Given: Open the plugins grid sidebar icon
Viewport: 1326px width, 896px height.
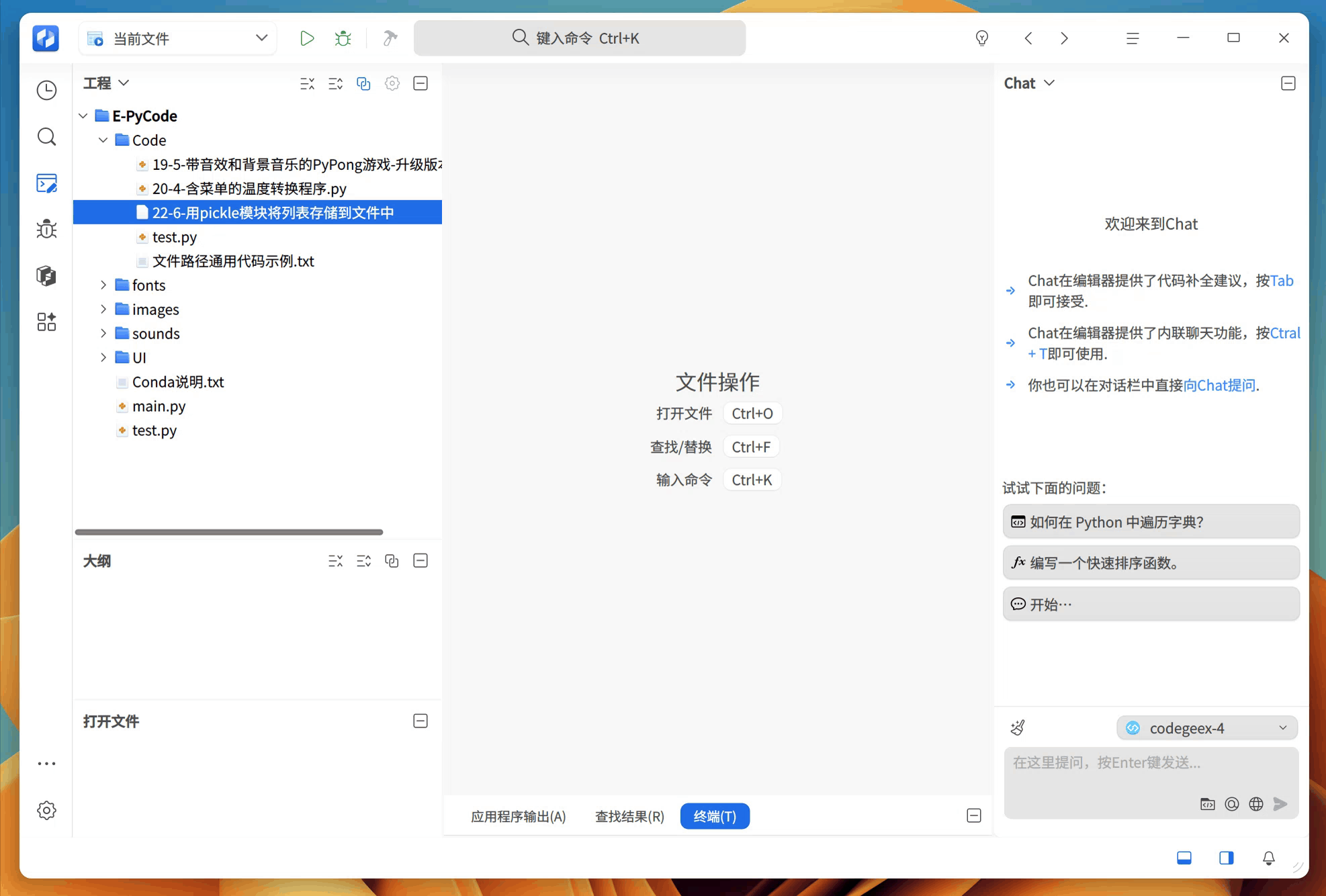Looking at the screenshot, I should pos(46,322).
